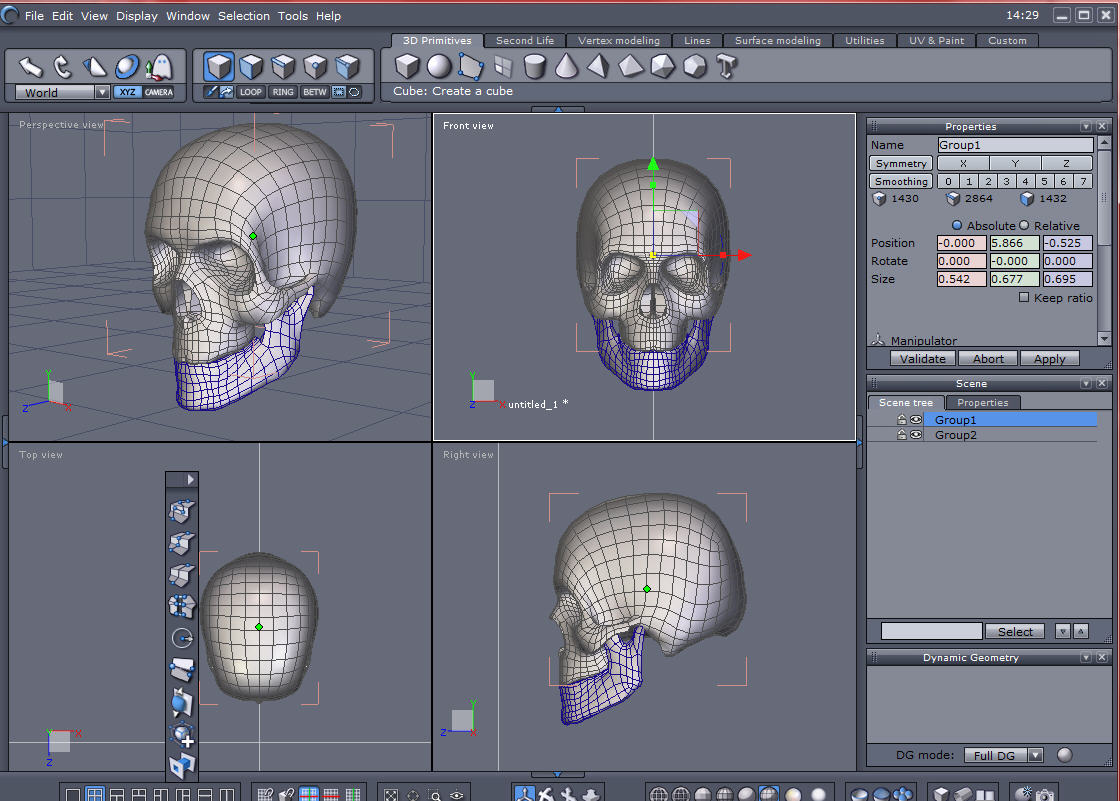Click the Abort button
This screenshot has height=801, width=1120.
[x=988, y=359]
